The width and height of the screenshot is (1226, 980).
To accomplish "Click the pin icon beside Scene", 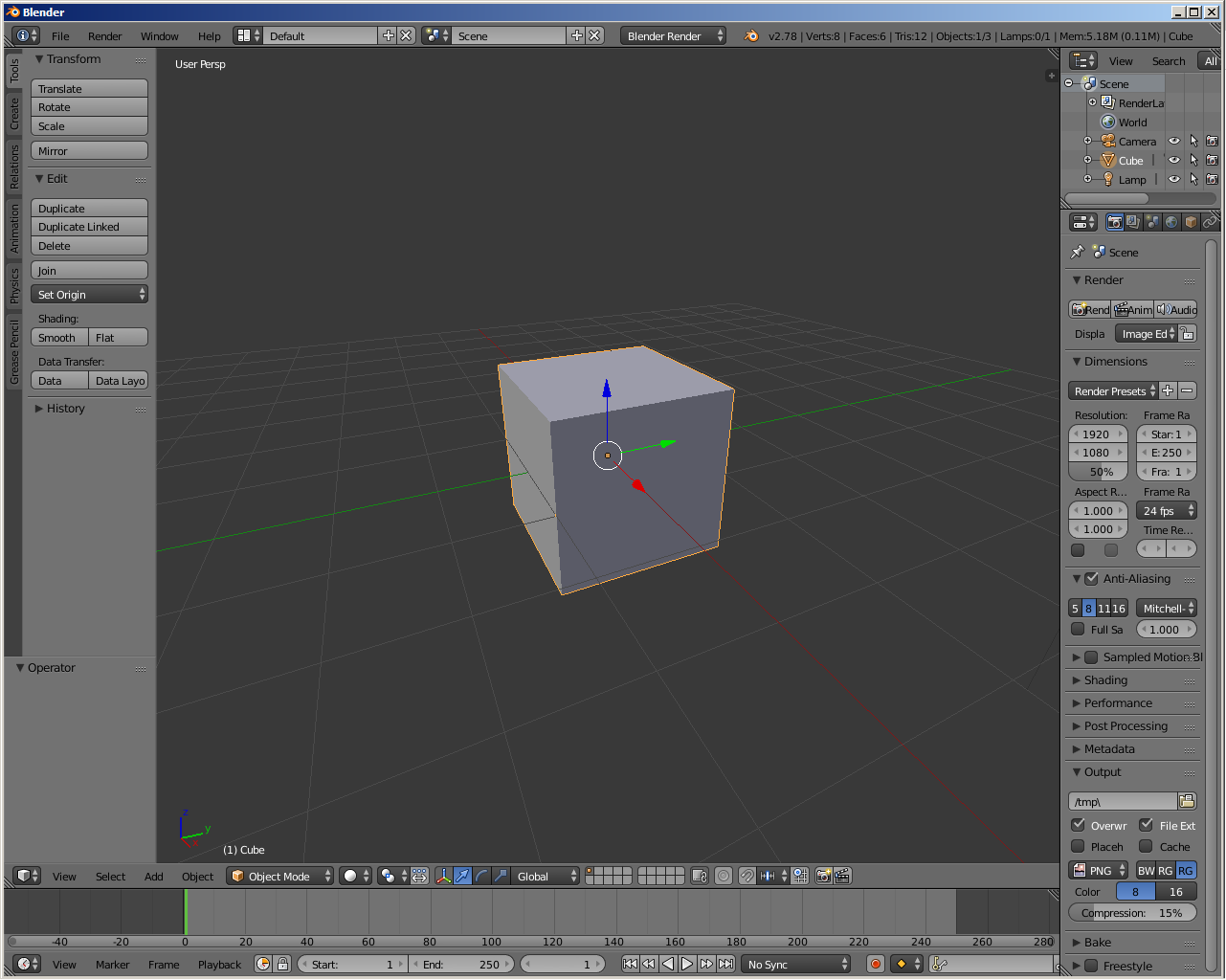I will pyautogui.click(x=1078, y=252).
